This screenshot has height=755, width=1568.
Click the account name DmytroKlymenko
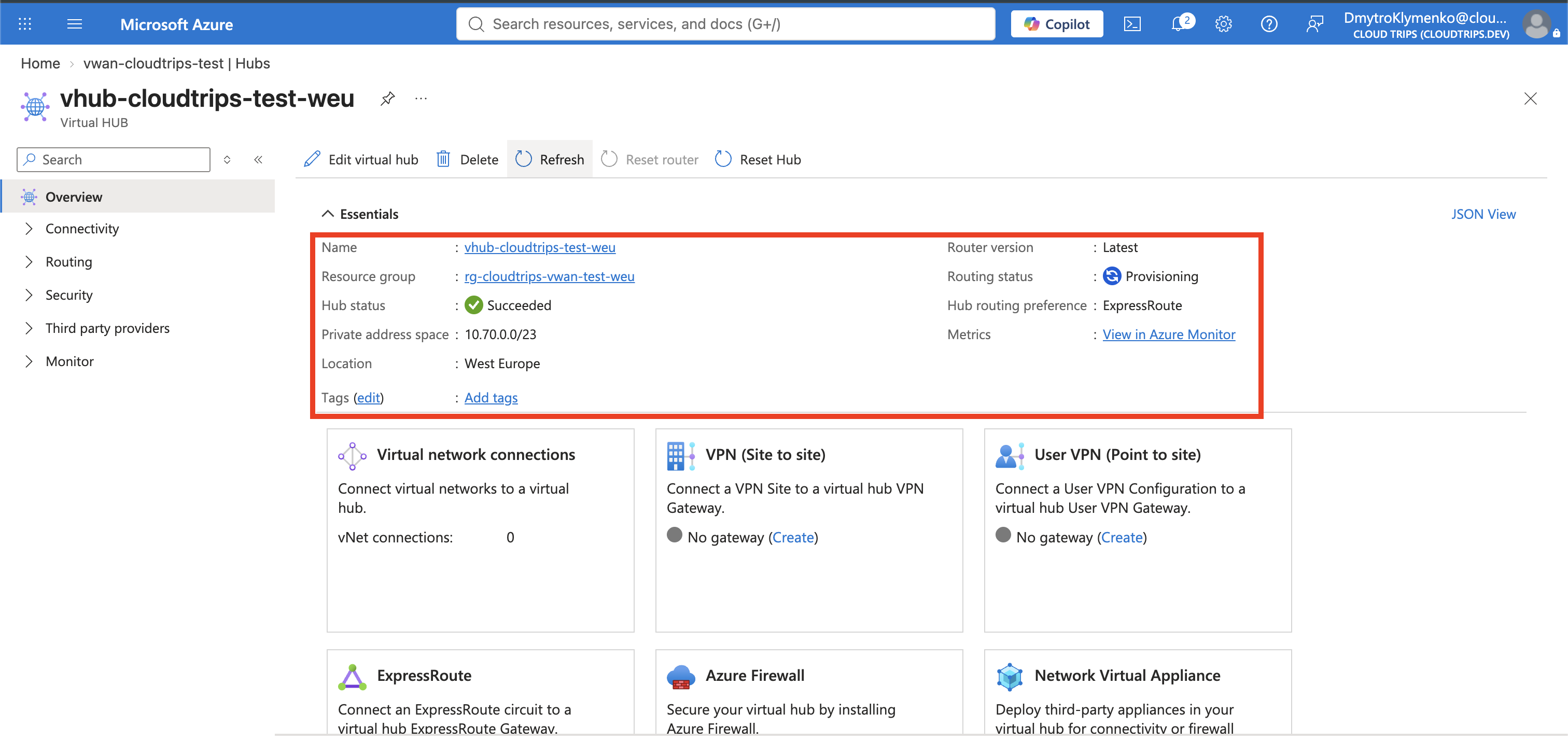point(1425,18)
